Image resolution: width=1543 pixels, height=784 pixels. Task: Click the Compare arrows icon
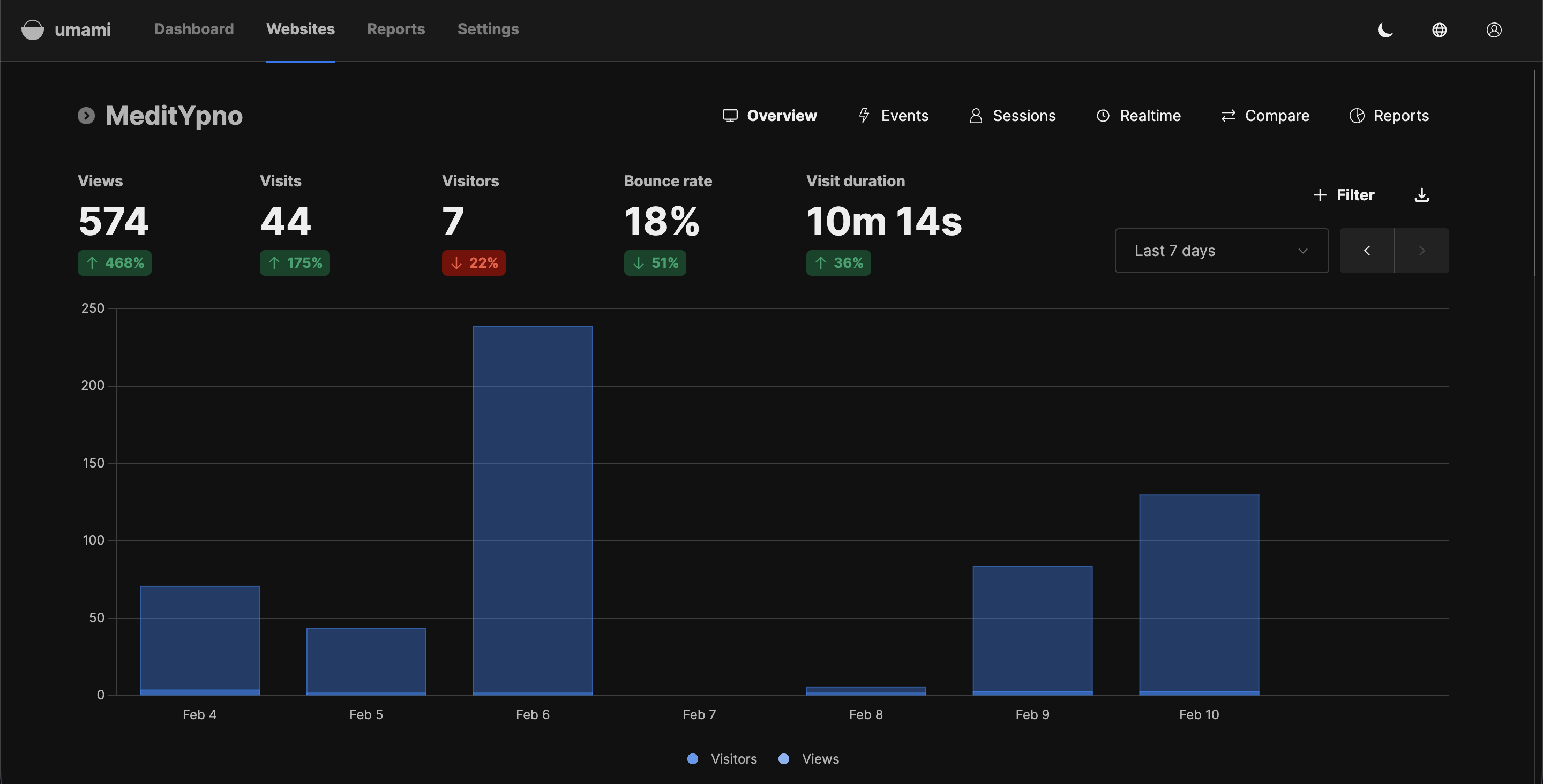(1229, 116)
